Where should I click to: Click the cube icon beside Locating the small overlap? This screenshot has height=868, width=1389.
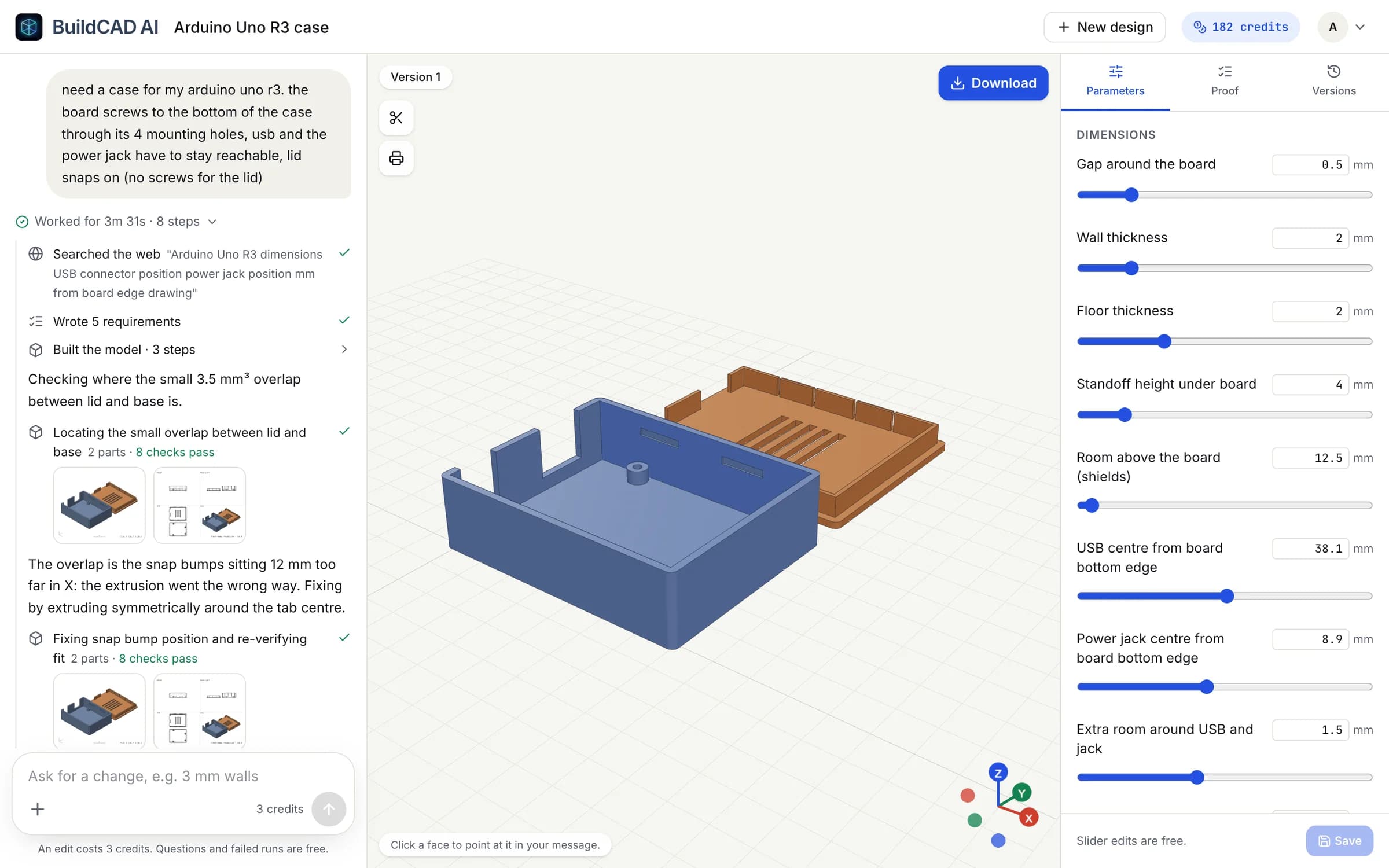[36, 432]
